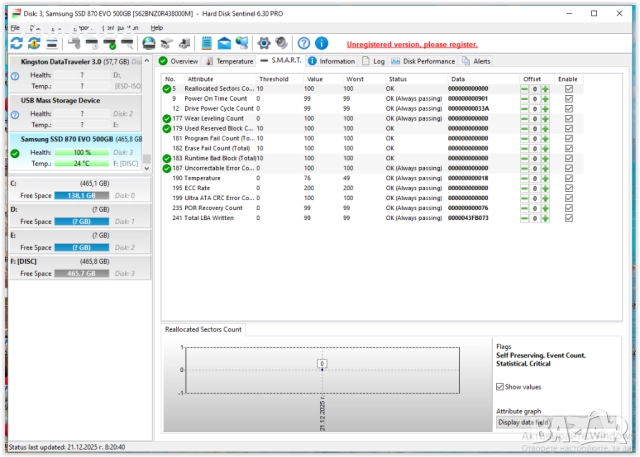Toggle the Show values checkbox
Image resolution: width=640 pixels, height=457 pixels.
click(x=501, y=386)
